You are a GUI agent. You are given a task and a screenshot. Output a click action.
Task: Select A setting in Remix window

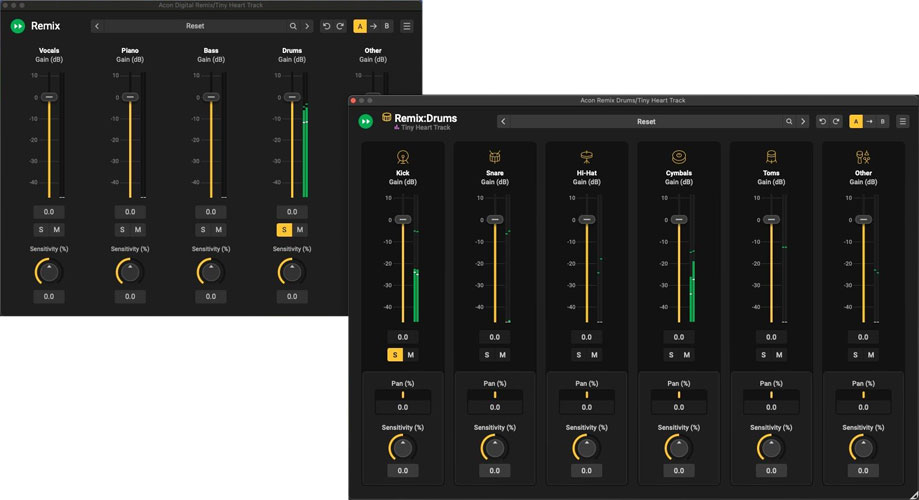[360, 26]
